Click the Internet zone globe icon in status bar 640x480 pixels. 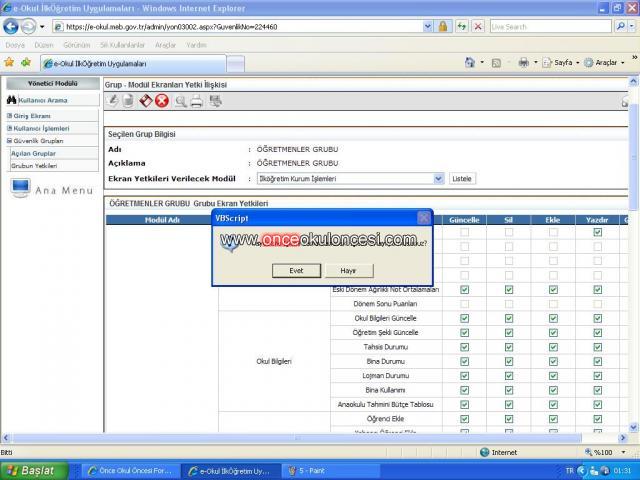484,452
